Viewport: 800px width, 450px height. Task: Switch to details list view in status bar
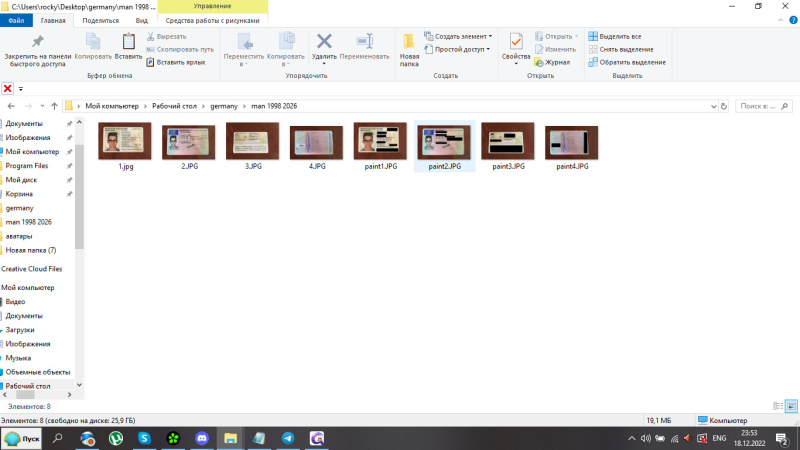pos(778,406)
